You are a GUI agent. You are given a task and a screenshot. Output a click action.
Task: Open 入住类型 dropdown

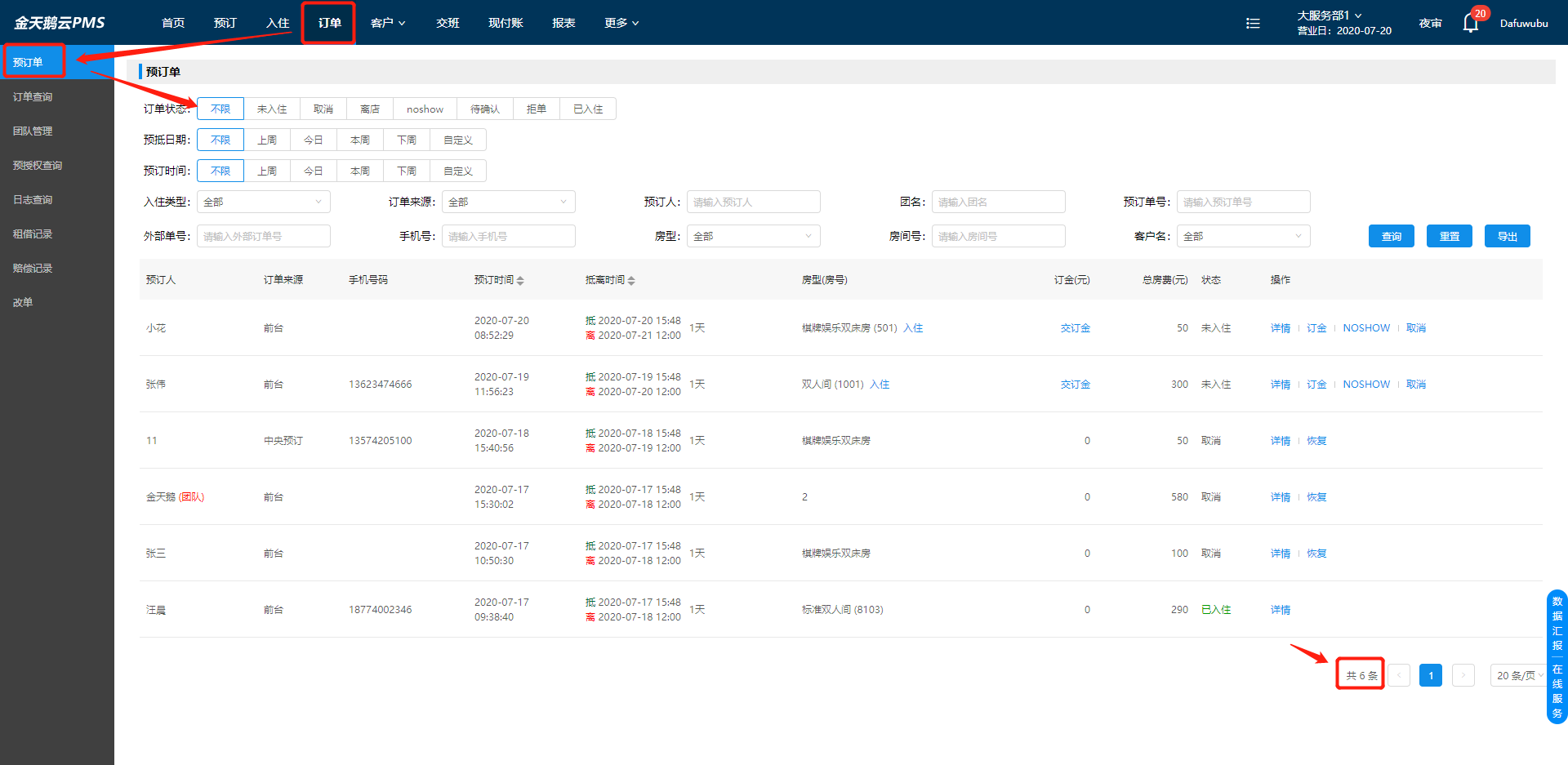[264, 202]
